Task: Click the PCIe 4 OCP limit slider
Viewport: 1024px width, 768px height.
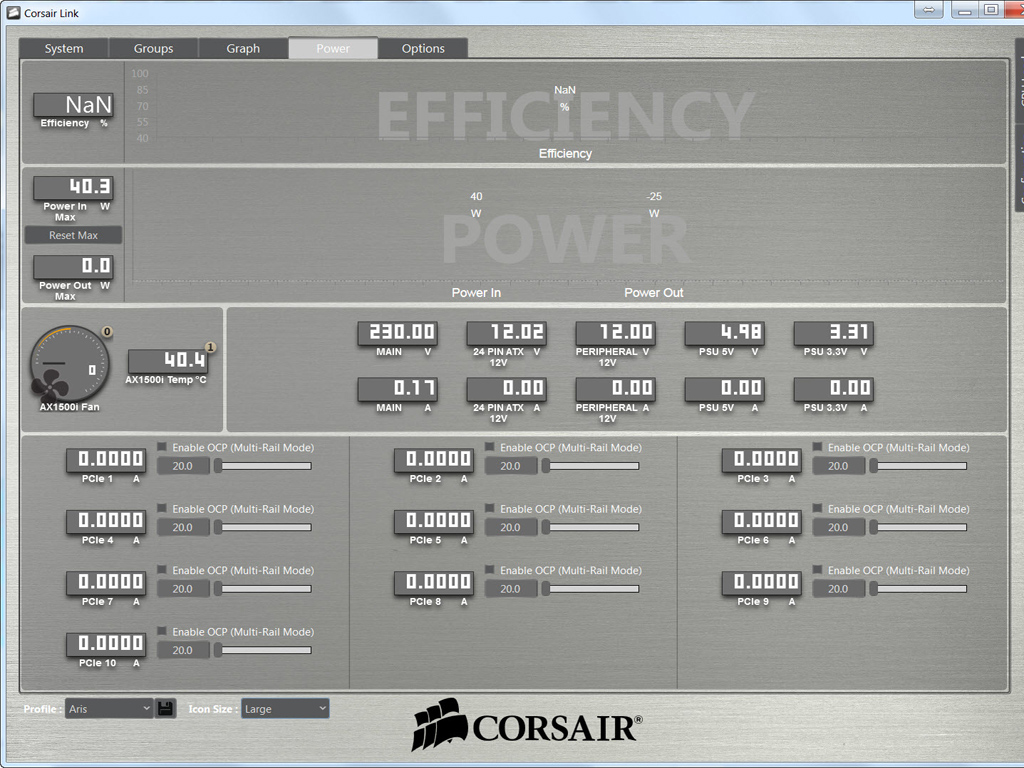Action: tap(263, 527)
